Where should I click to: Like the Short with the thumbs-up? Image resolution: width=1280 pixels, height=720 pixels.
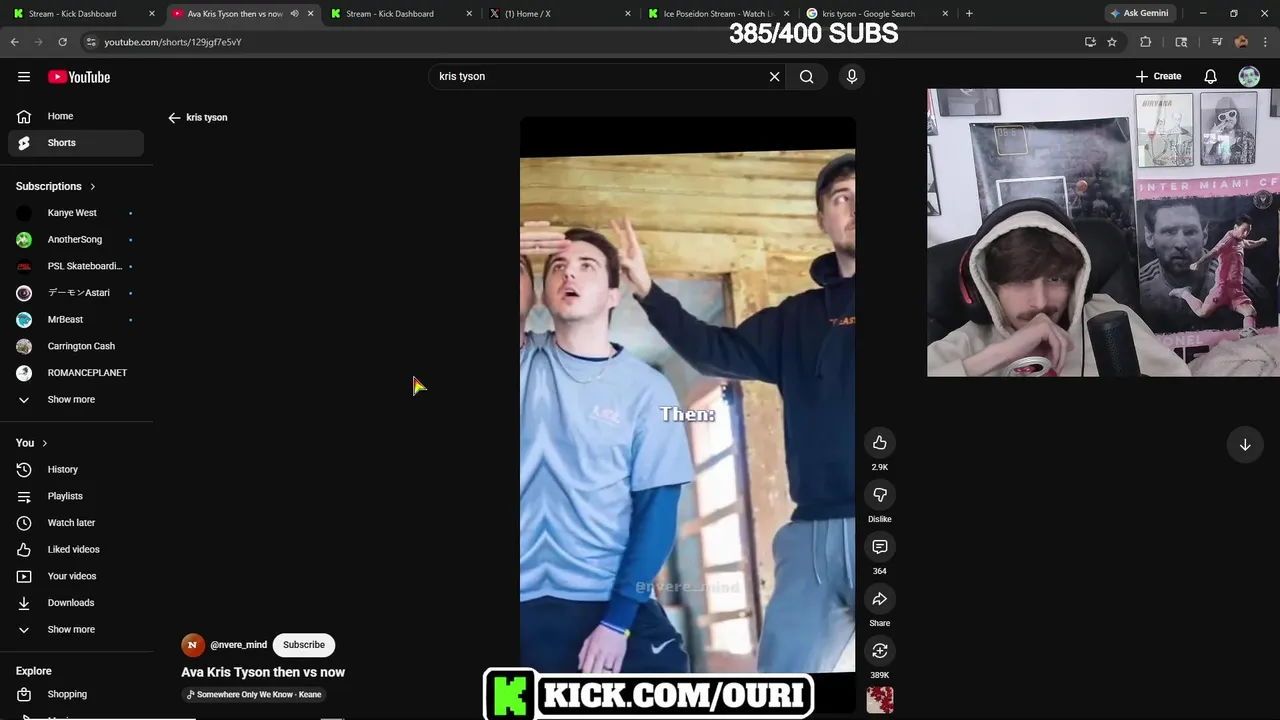[x=880, y=443]
